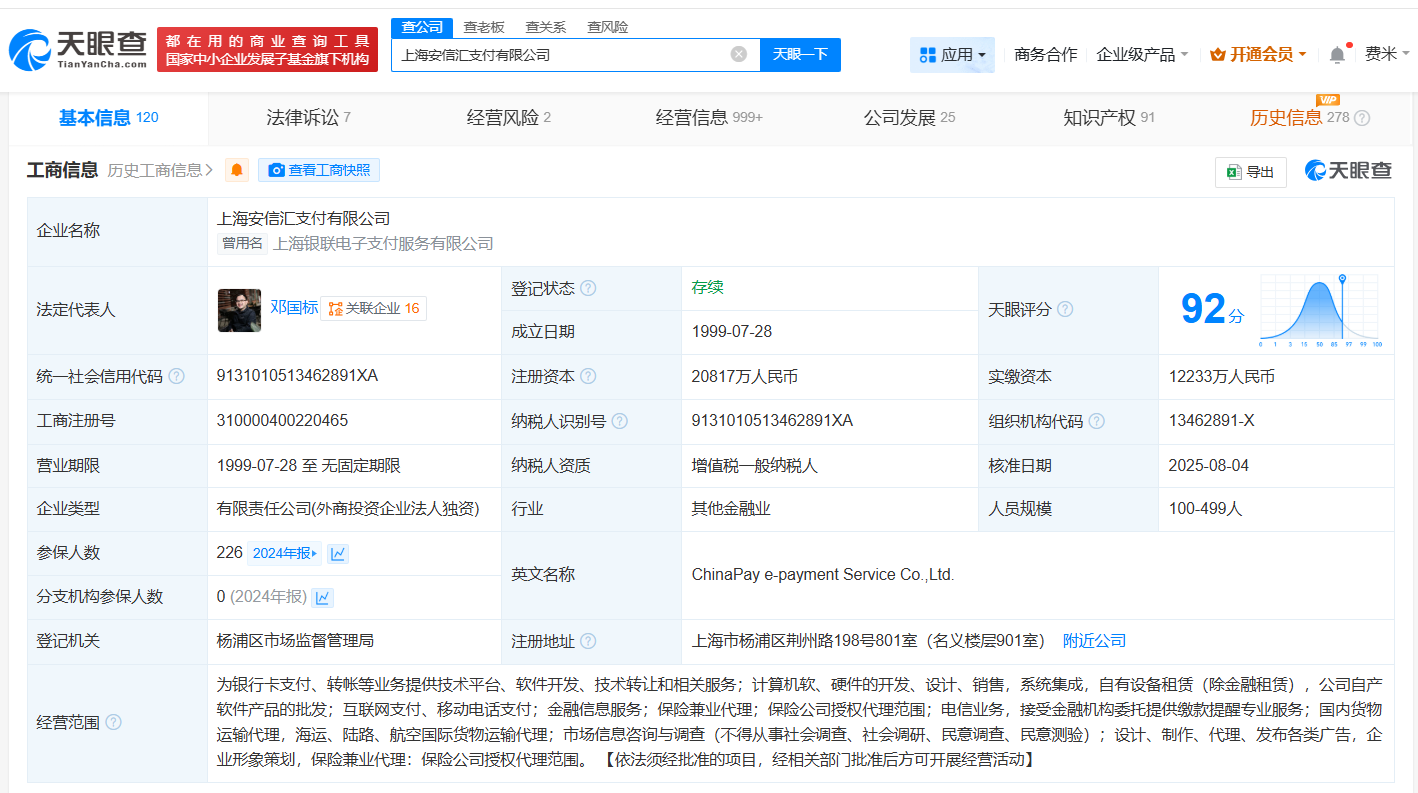Click the help icon next to 经营范围
1418x793 pixels.
pos(114,722)
